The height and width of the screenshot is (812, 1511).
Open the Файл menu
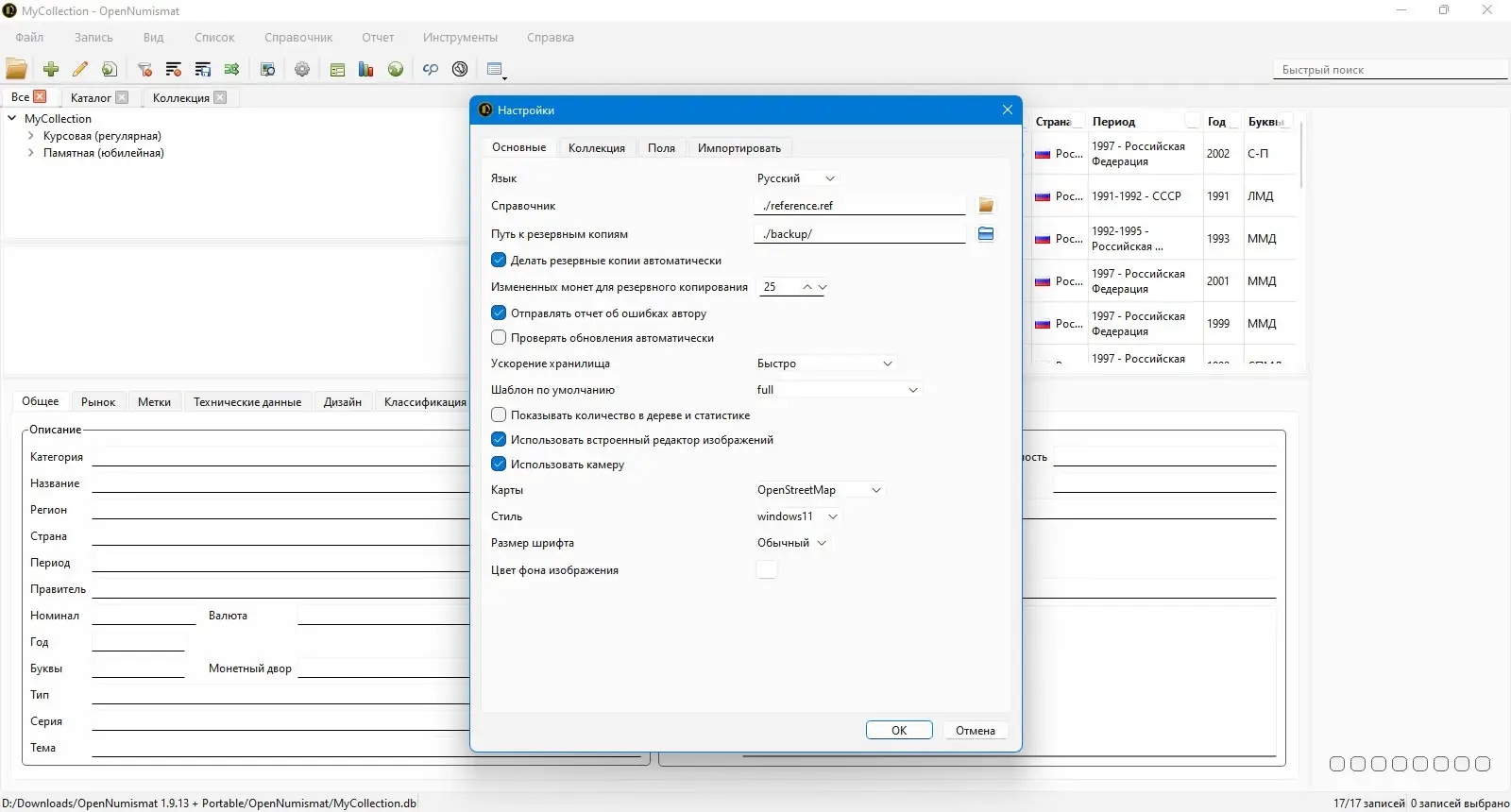(x=29, y=37)
